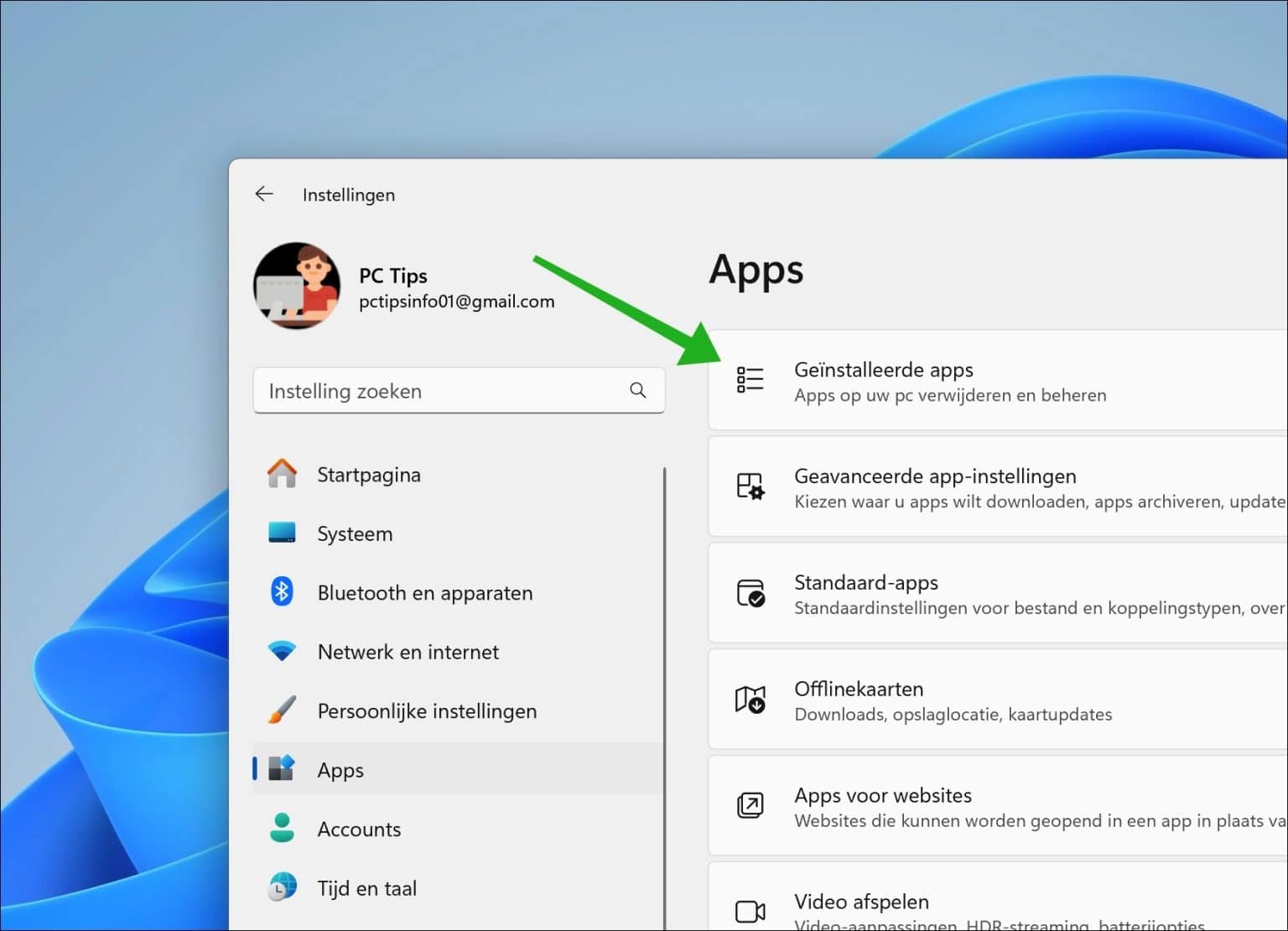Image resolution: width=1288 pixels, height=931 pixels.
Task: Open Systeem settings
Action: click(457, 533)
